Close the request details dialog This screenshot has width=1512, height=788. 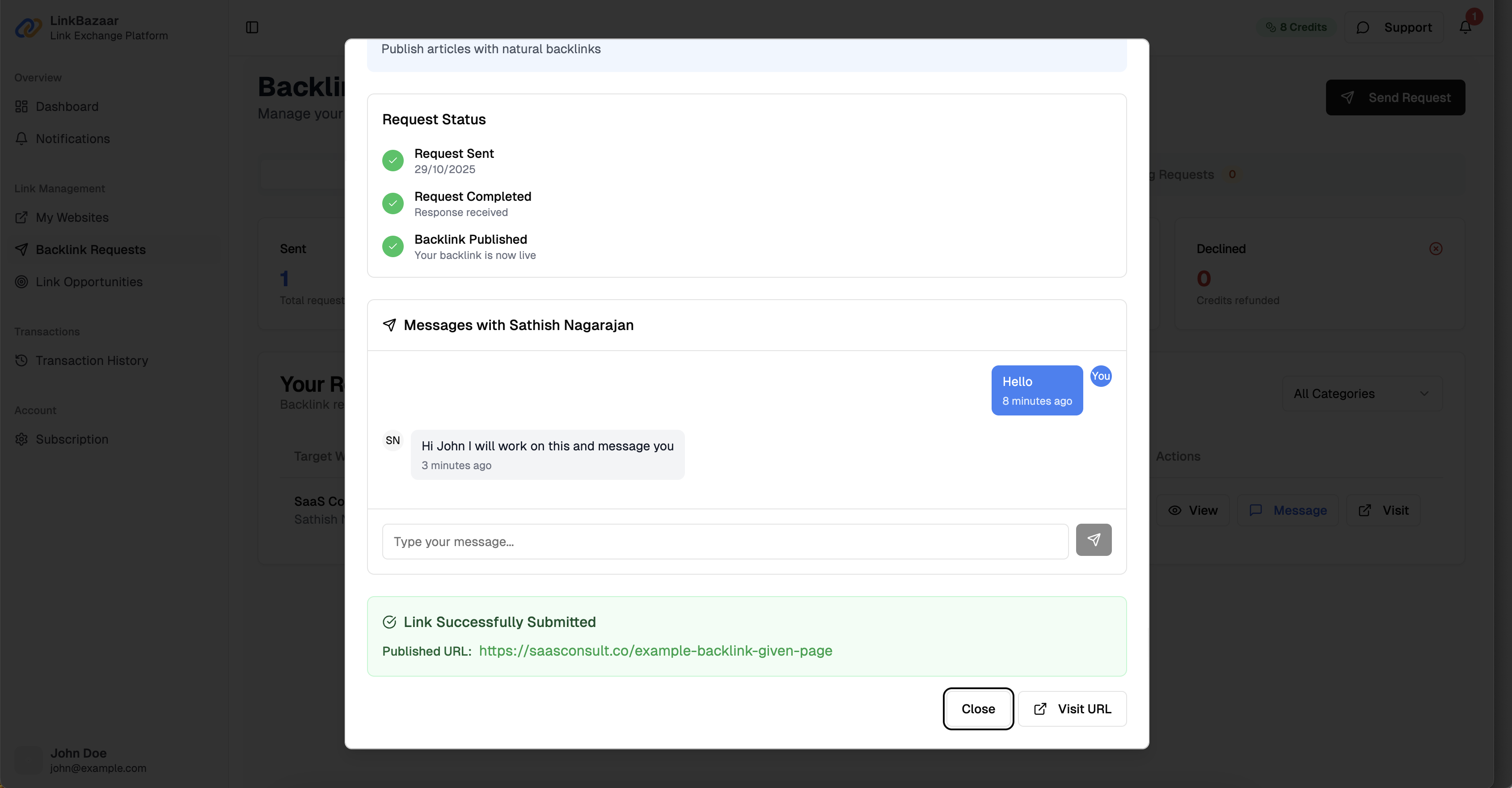[977, 709]
